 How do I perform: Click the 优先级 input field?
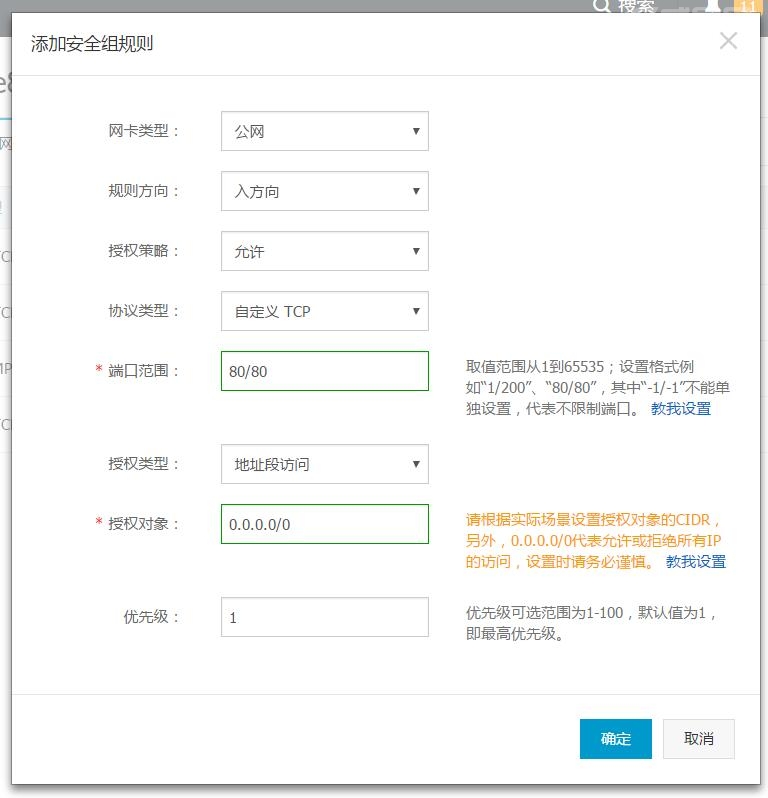click(324, 617)
